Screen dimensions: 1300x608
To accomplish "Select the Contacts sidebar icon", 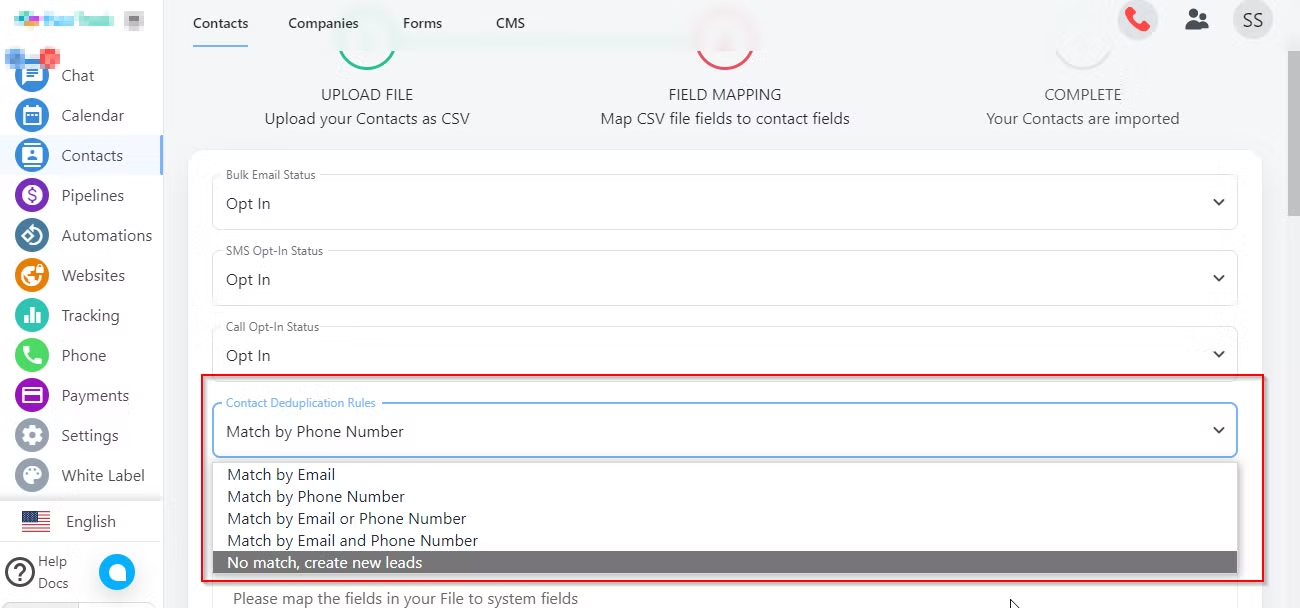I will 32,155.
